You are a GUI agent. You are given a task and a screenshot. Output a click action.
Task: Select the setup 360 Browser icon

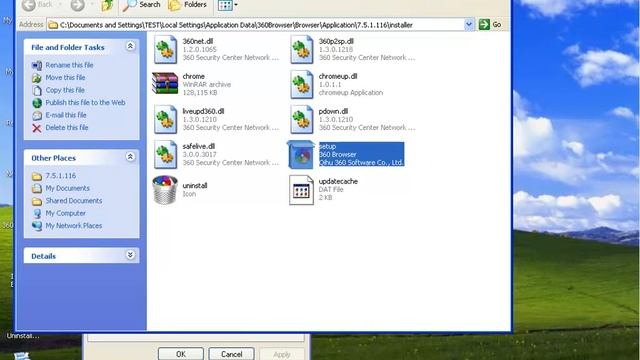click(x=301, y=155)
